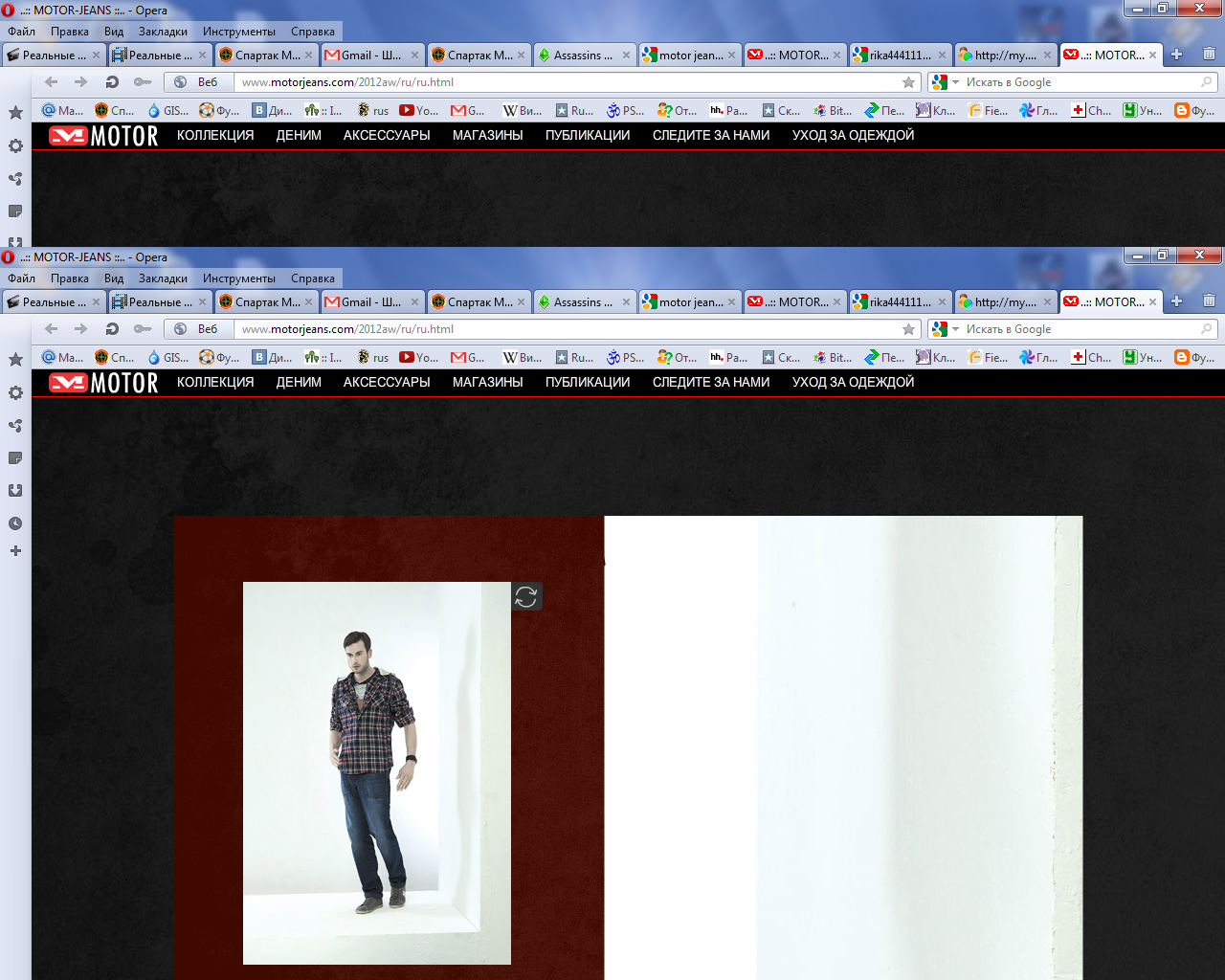Click the model photo in the plaid shirt
This screenshot has width=1225, height=980.
tap(377, 773)
